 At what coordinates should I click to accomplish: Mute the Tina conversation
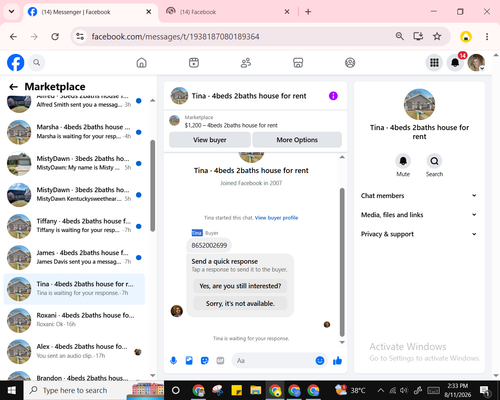pyautogui.click(x=403, y=161)
